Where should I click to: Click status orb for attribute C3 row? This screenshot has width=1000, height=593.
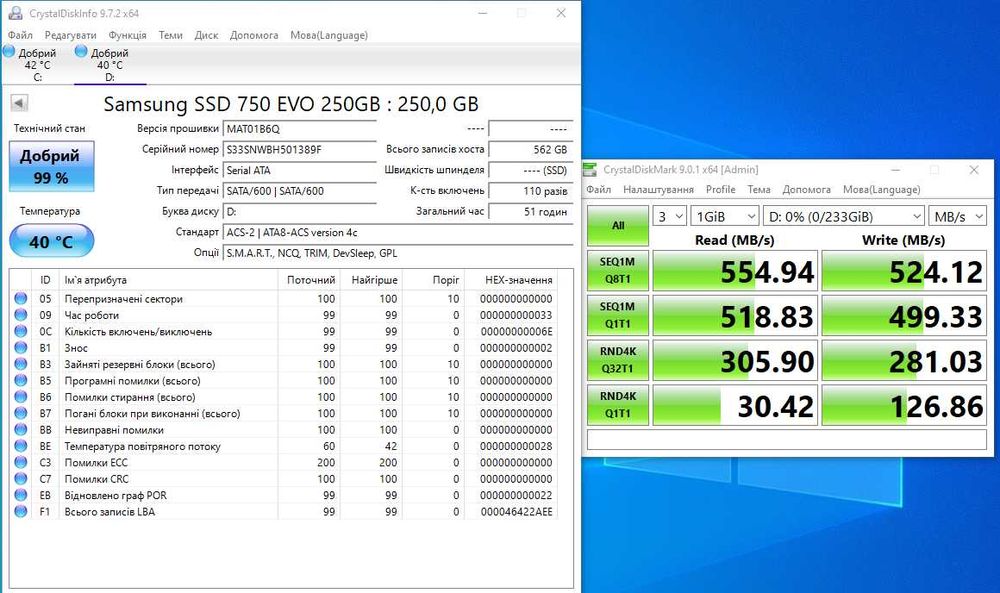pos(20,462)
